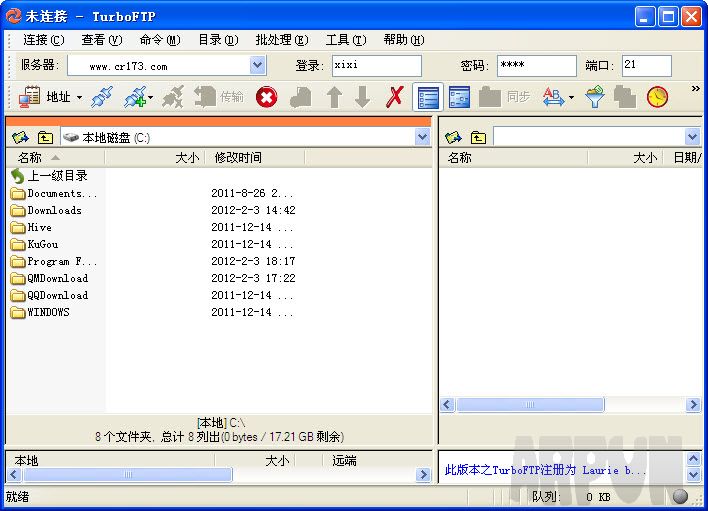Click queue pane scroll right arrow
The width and height of the screenshot is (708, 511).
423,474
